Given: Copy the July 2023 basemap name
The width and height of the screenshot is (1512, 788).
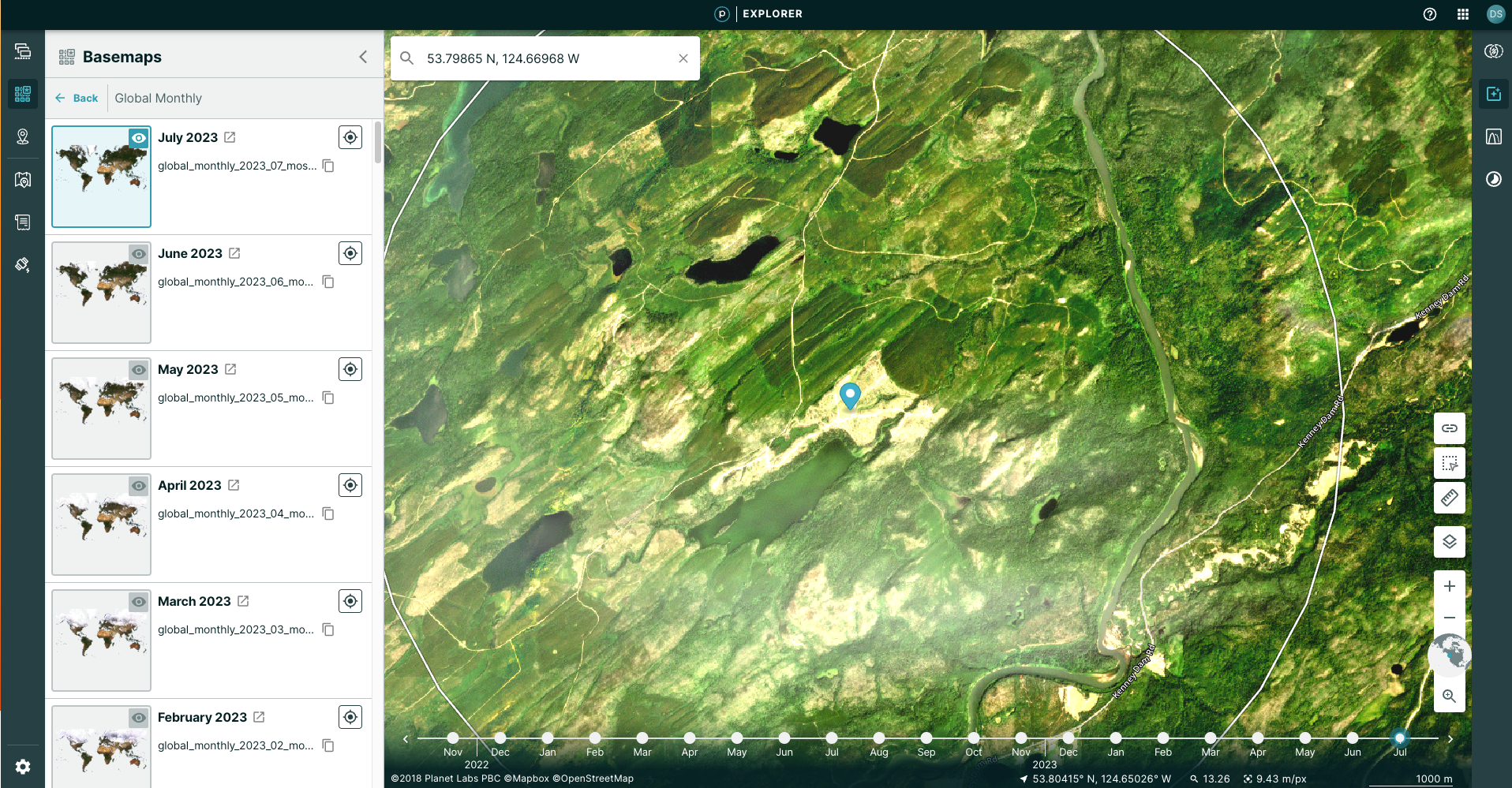Looking at the screenshot, I should [x=328, y=166].
